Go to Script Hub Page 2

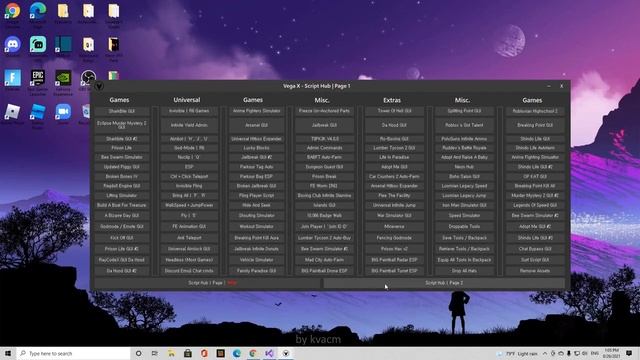coord(444,283)
